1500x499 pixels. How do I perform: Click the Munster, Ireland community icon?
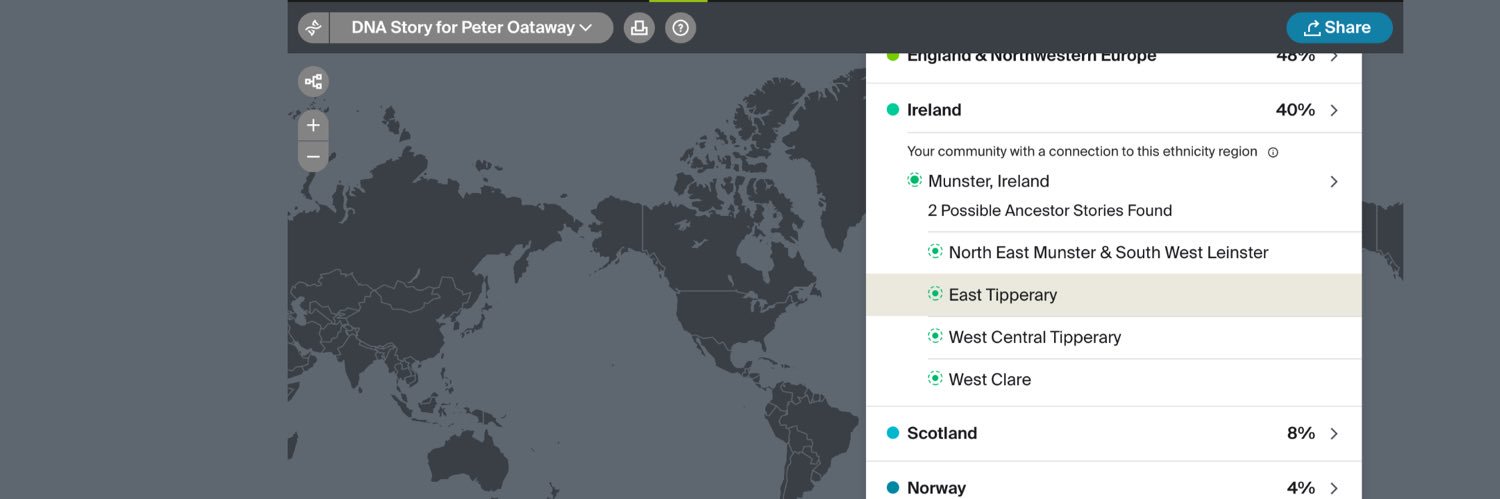914,181
